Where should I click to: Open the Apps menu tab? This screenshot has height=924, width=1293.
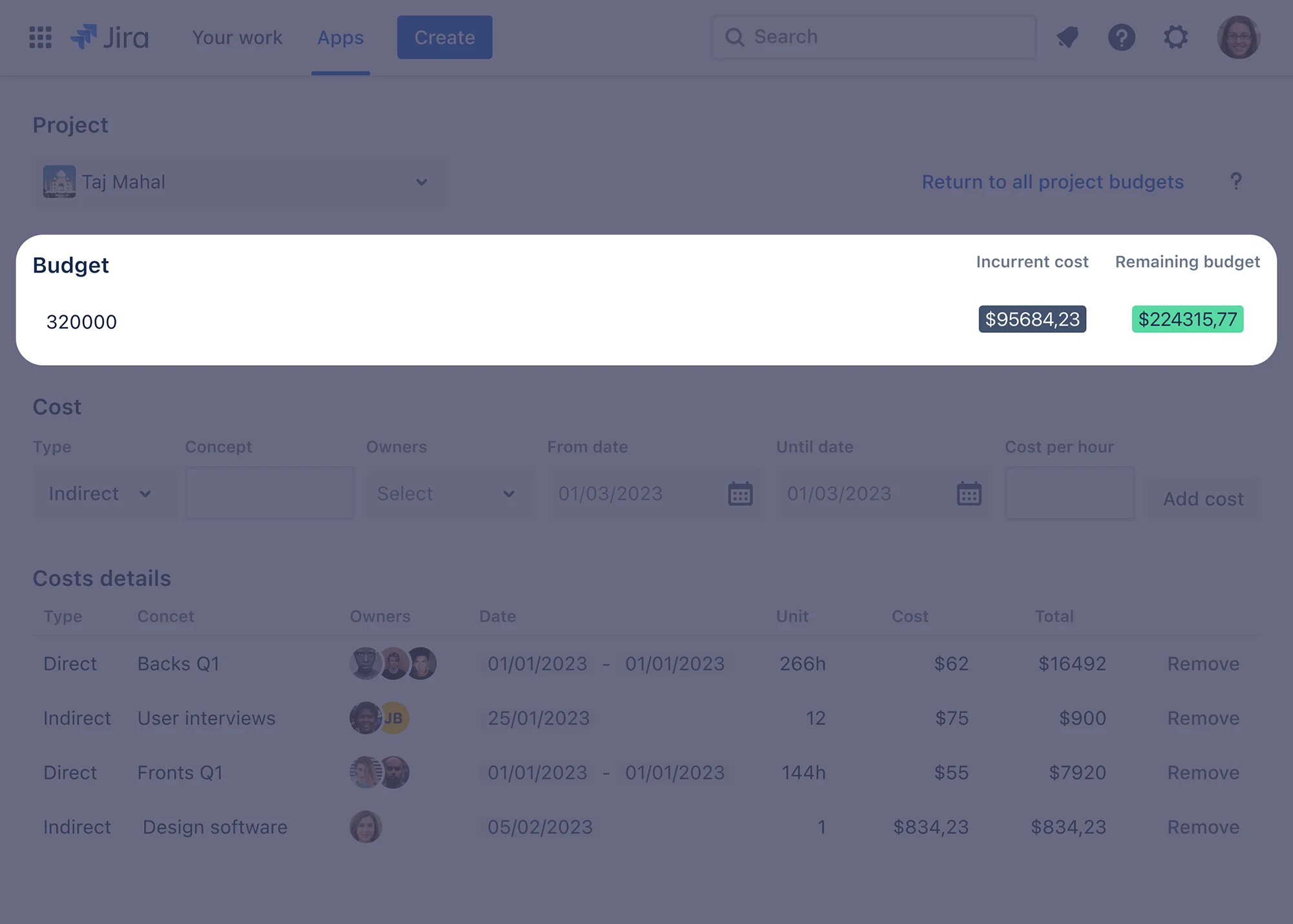(341, 37)
